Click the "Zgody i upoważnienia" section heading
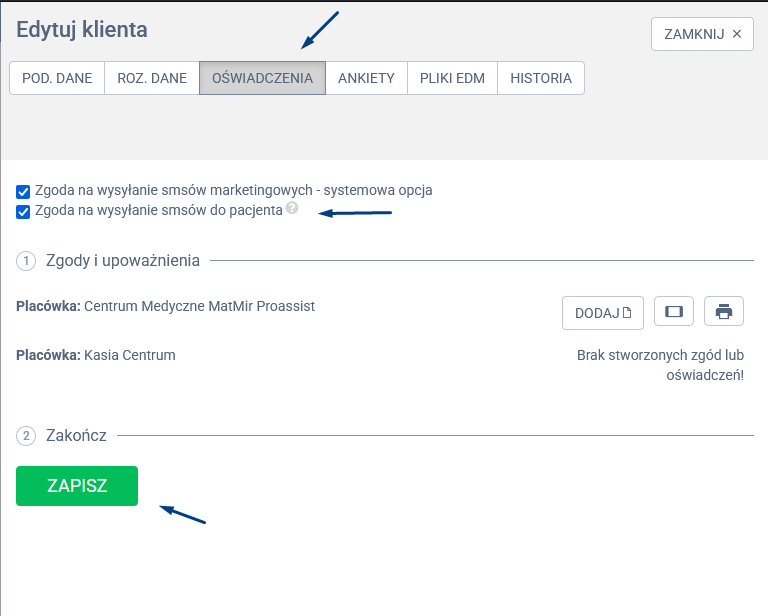This screenshot has height=616, width=768. tap(123, 261)
